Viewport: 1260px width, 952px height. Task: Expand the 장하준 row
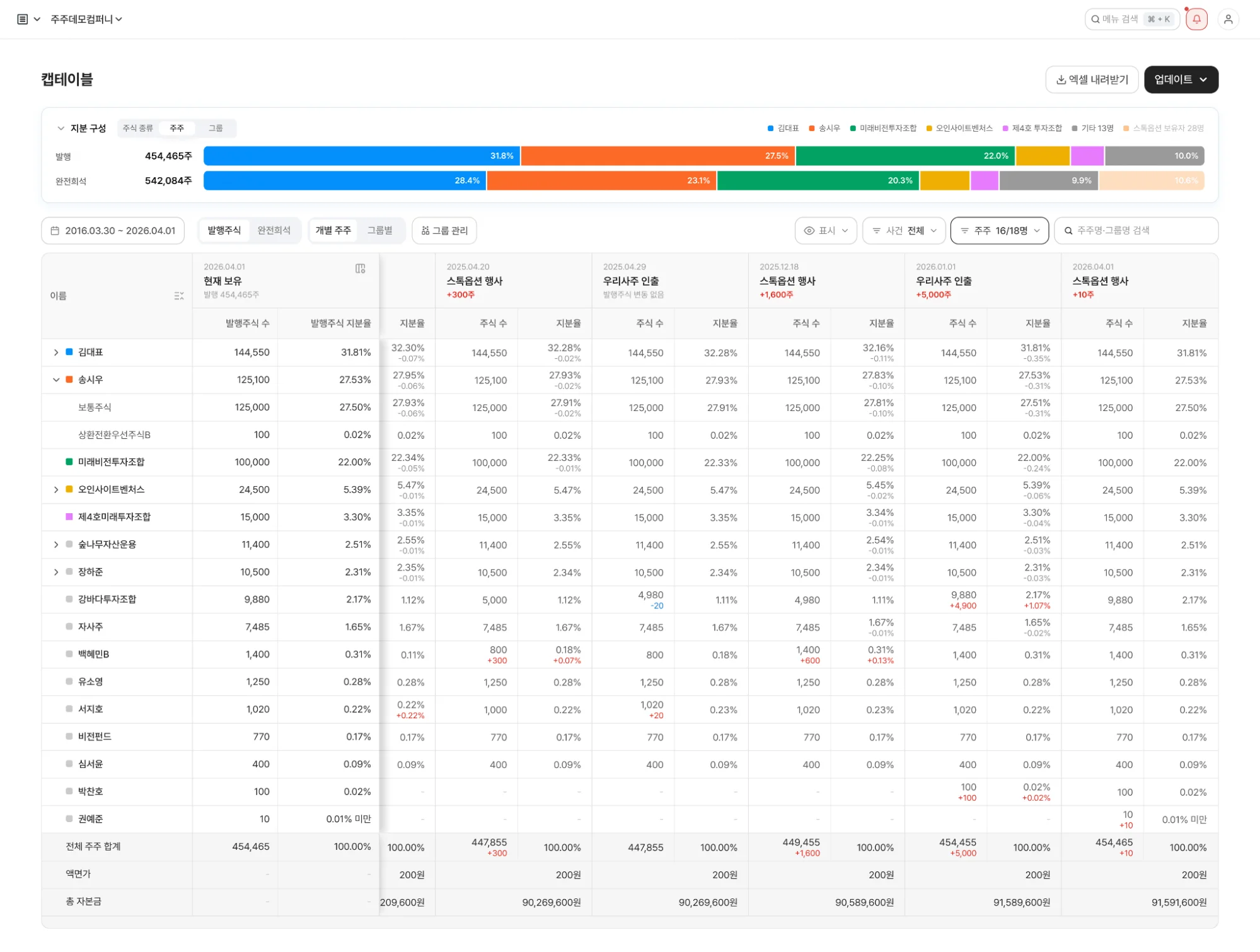click(56, 572)
